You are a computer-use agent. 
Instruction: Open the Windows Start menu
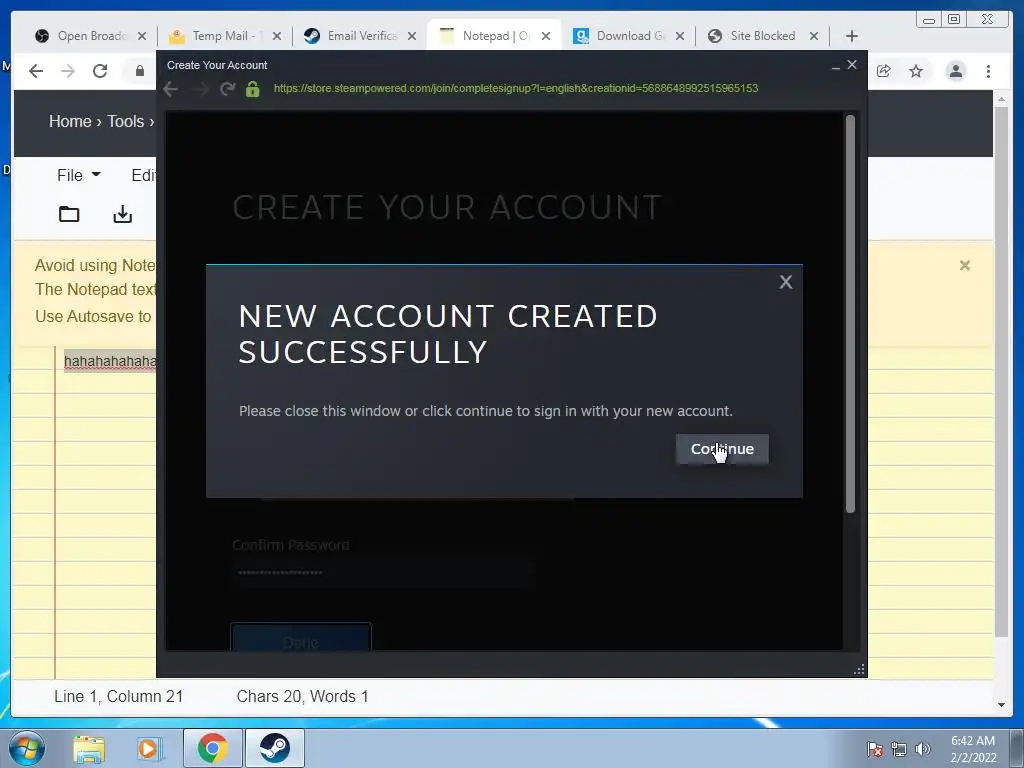[x=27, y=748]
